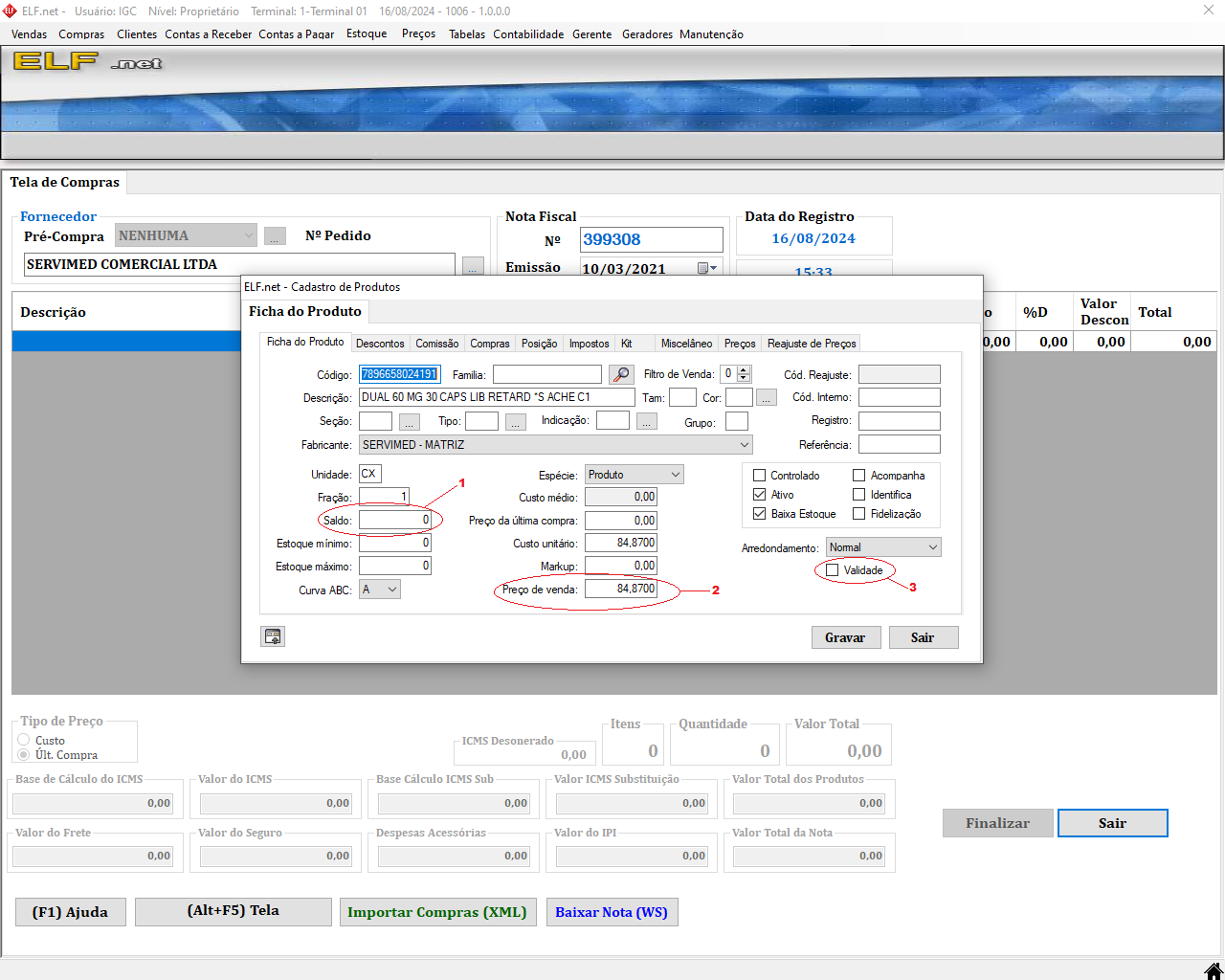Click the Estoque mínimo field
This screenshot has height=980, width=1225.
[395, 543]
